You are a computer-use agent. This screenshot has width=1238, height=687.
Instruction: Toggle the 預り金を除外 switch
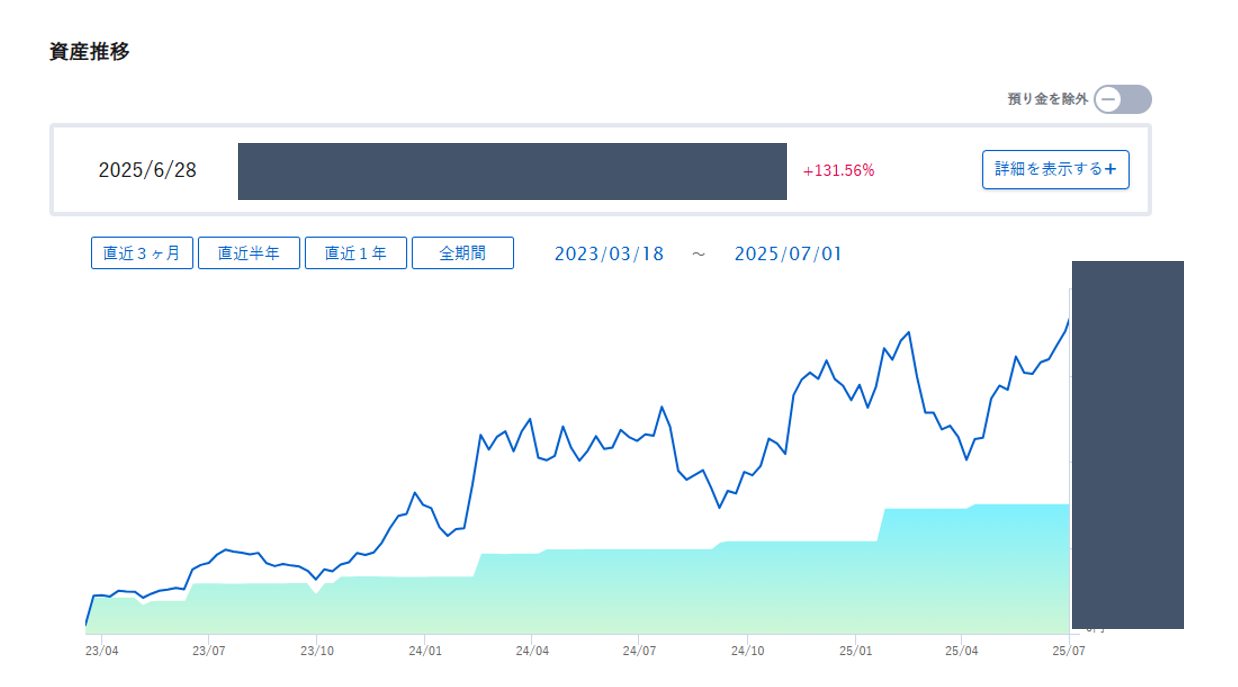[1122, 100]
